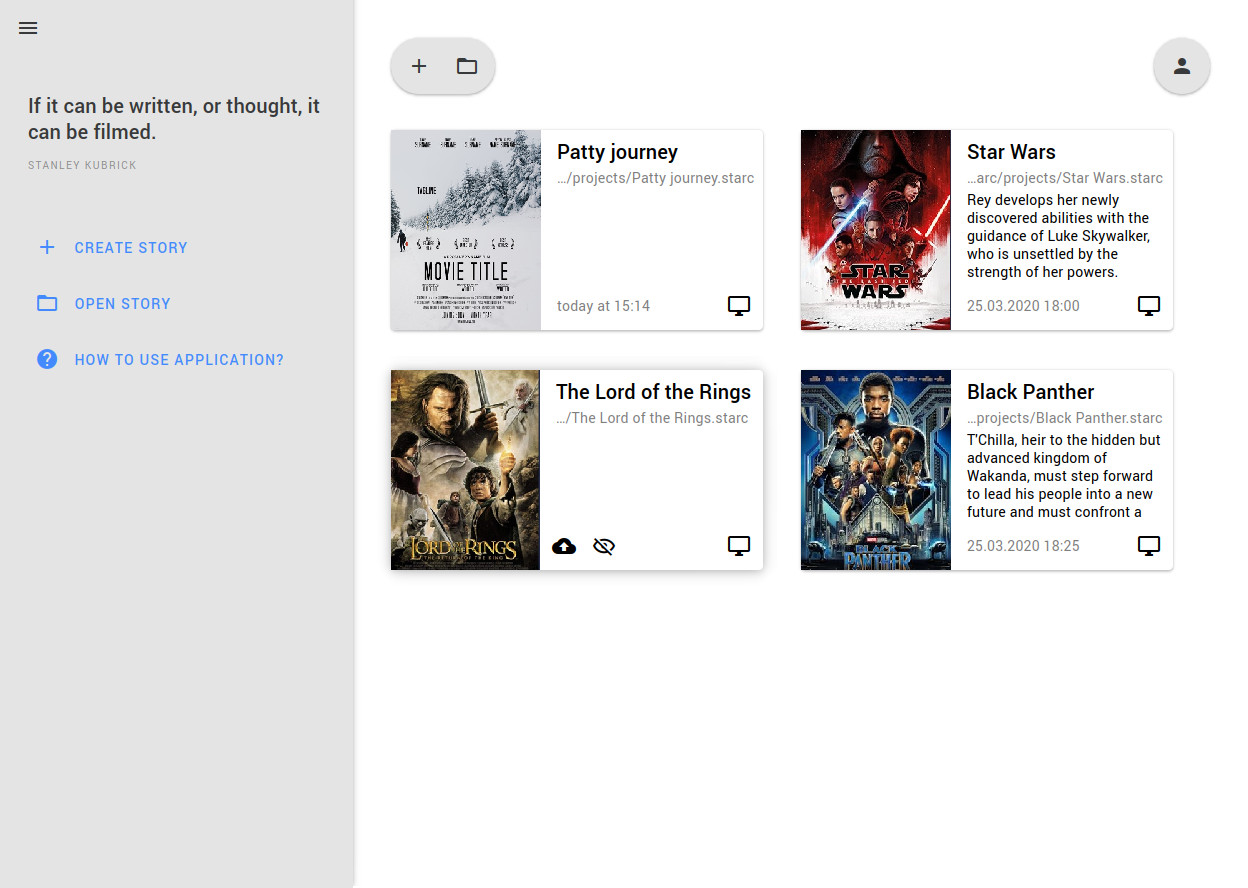
Task: Click the CREATE STORY button
Action: pos(131,247)
